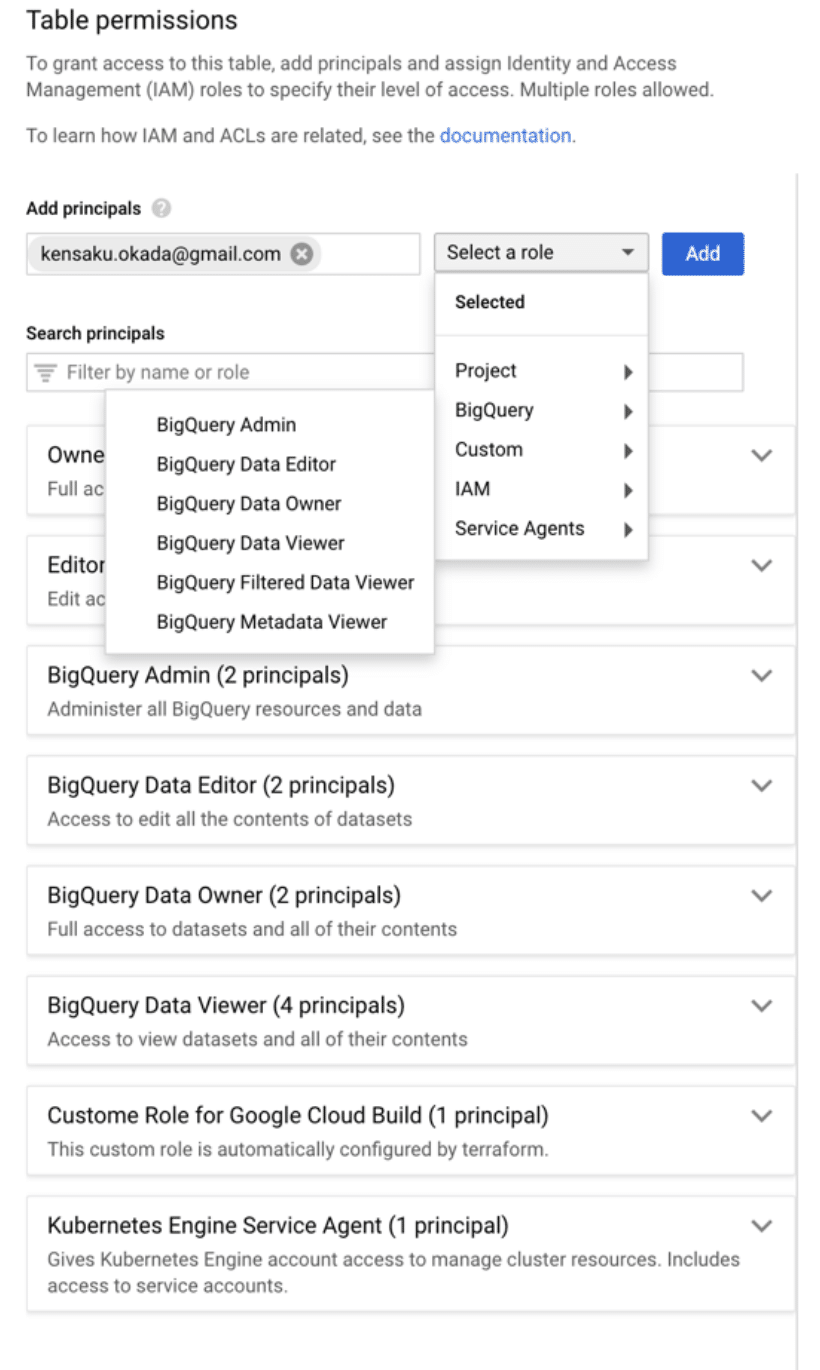Choose the BigQuery Filtered Data Viewer role
Screen dimensions: 820x1370
285,582
